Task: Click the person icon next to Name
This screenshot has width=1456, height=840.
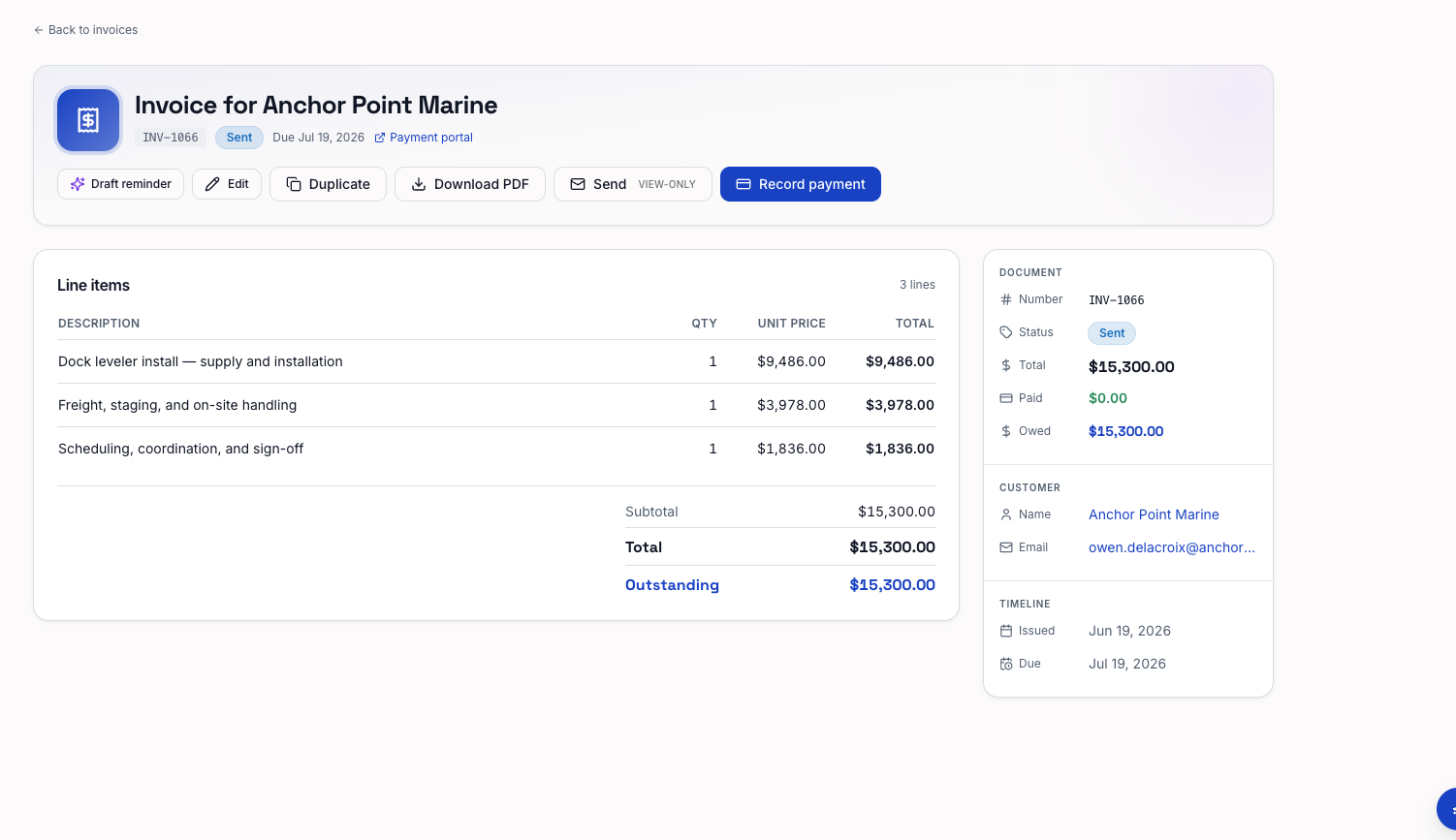Action: click(1006, 514)
